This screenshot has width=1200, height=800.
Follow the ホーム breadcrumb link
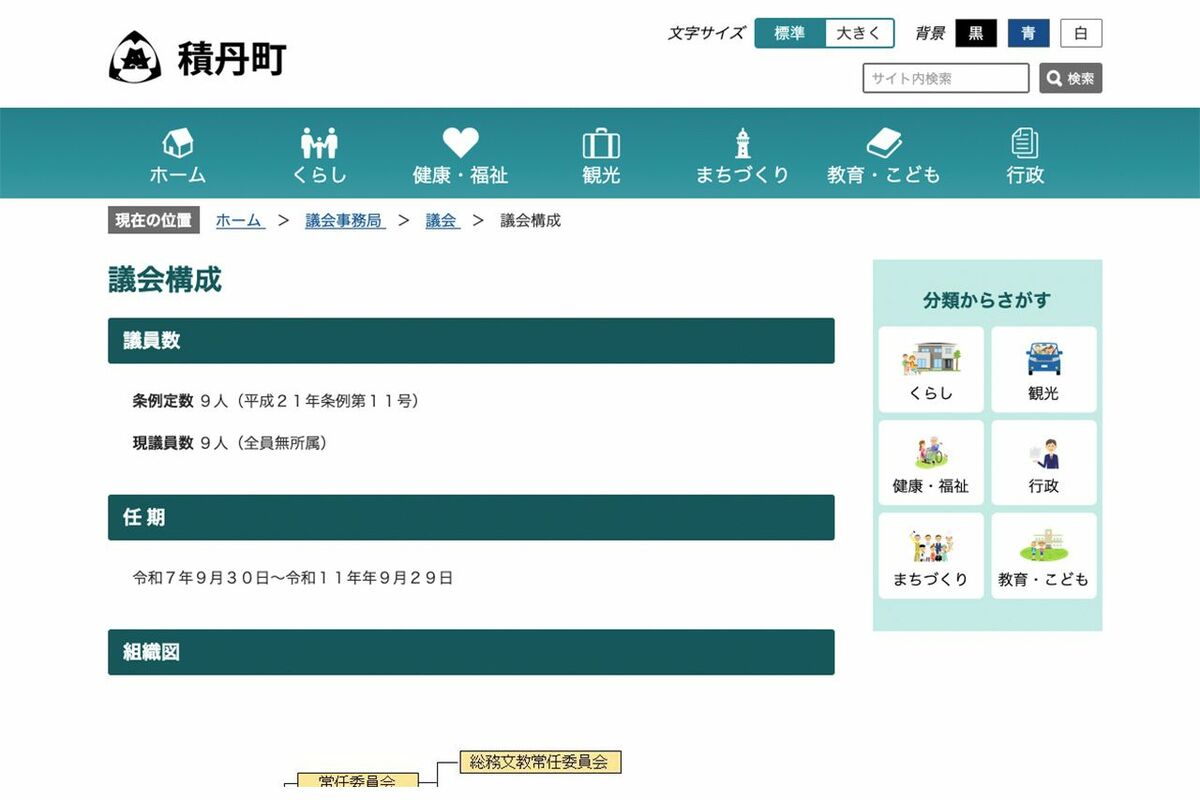240,221
